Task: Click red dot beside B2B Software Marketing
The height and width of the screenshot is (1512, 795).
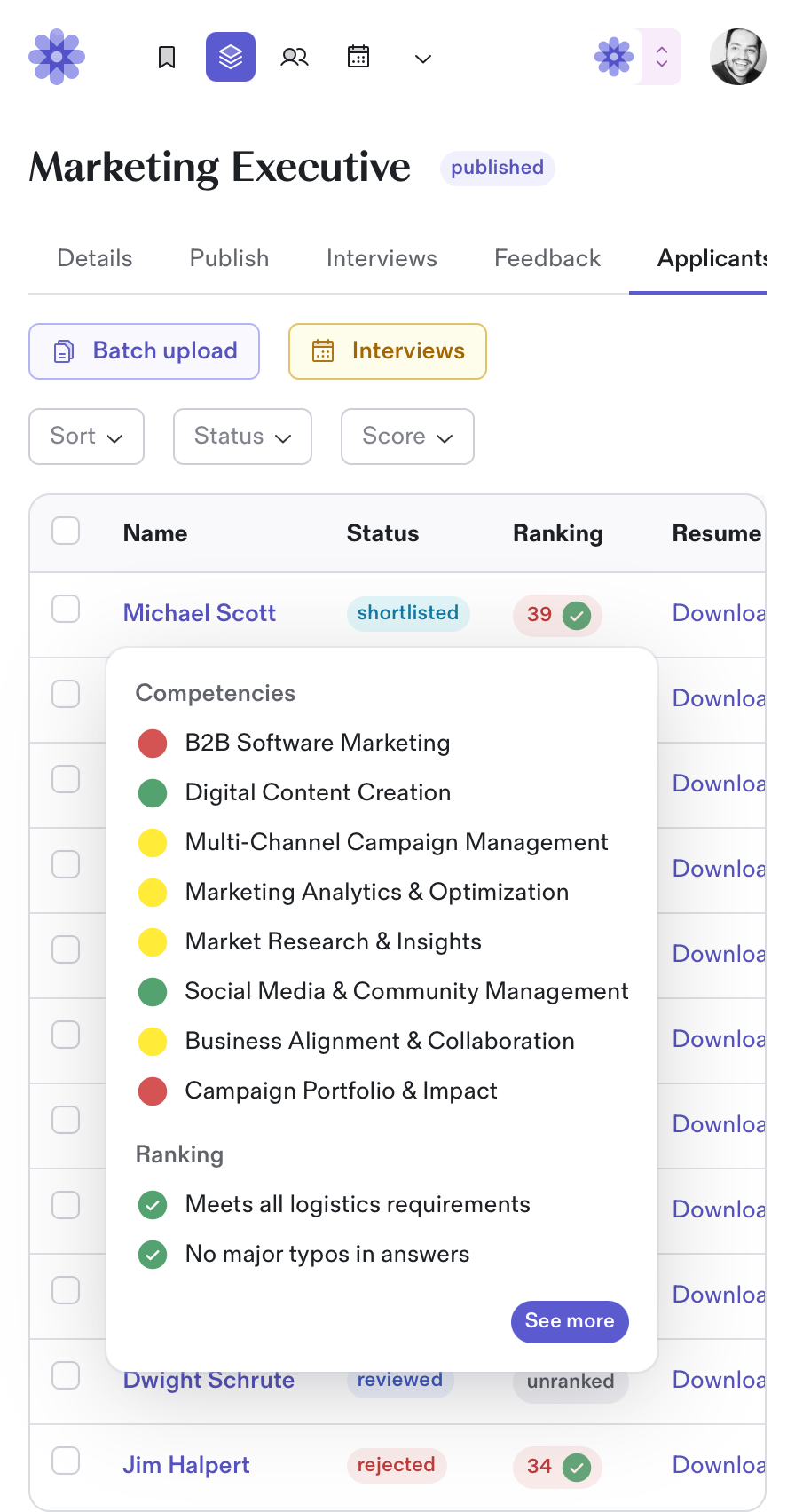Action: coord(153,744)
